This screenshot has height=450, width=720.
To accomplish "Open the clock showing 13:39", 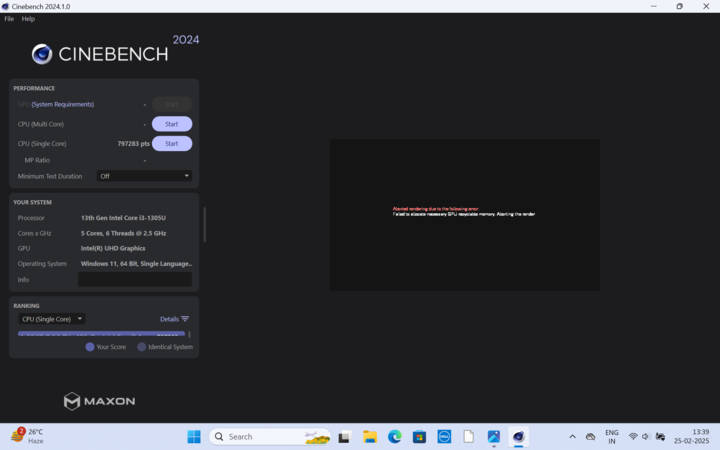I will point(692,437).
